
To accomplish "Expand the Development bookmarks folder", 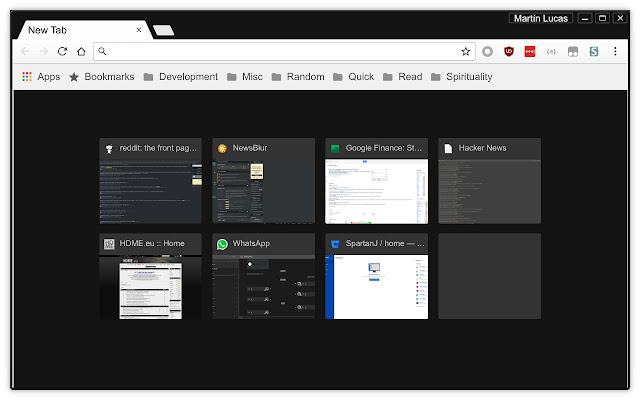I will pyautogui.click(x=181, y=77).
